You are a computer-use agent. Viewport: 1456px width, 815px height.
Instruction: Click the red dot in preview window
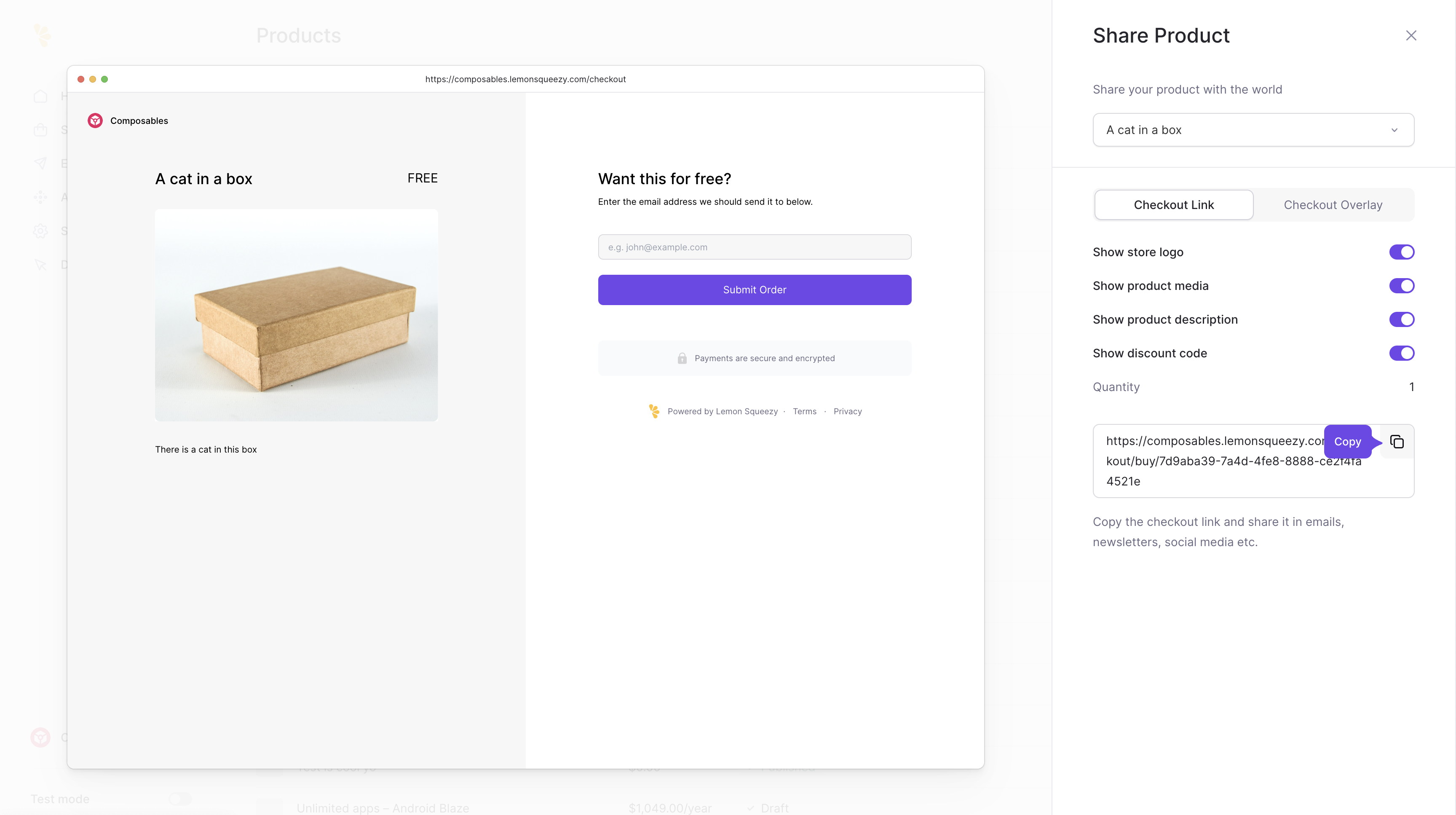[81, 79]
